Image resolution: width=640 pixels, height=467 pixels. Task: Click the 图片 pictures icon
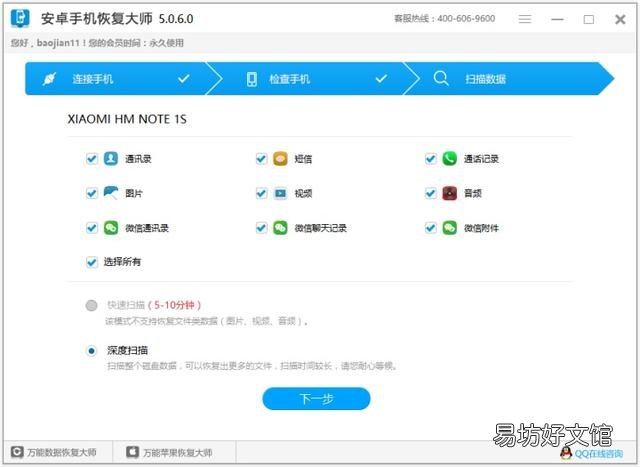pos(111,193)
